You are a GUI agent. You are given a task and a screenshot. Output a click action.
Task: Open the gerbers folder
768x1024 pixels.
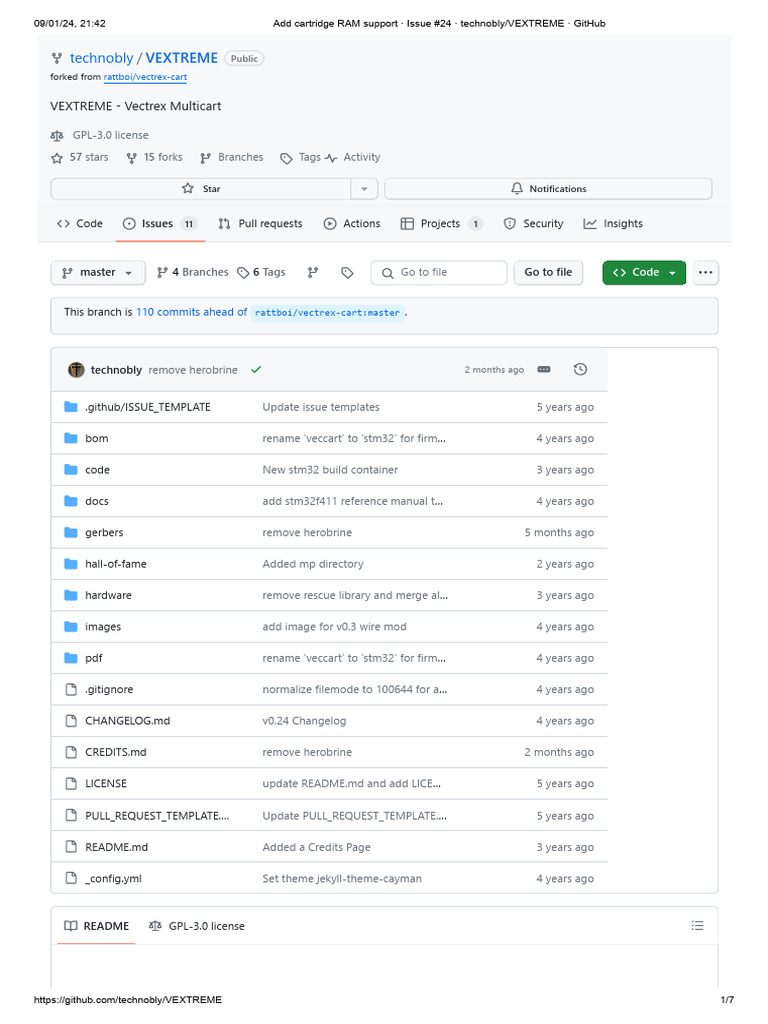click(104, 532)
